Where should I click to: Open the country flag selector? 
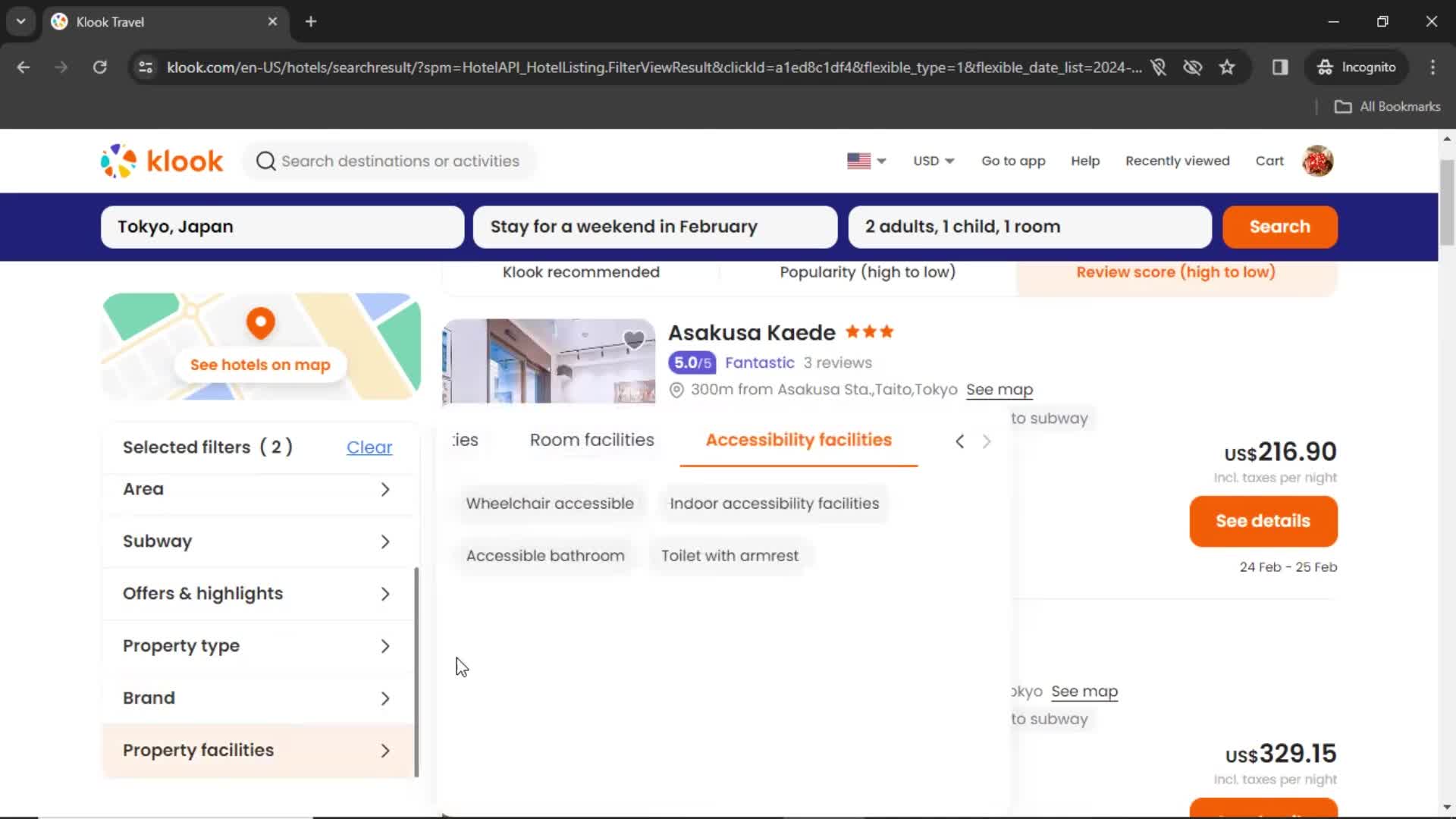(x=866, y=161)
